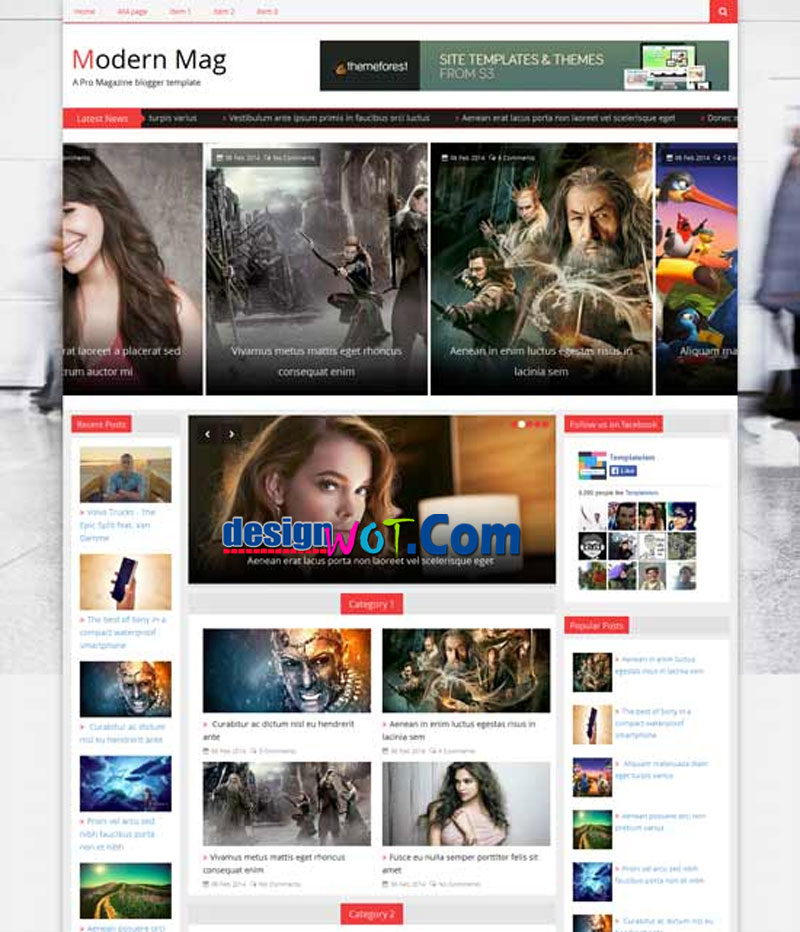Select the first featured slider dot
The width and height of the screenshot is (800, 932).
point(514,424)
